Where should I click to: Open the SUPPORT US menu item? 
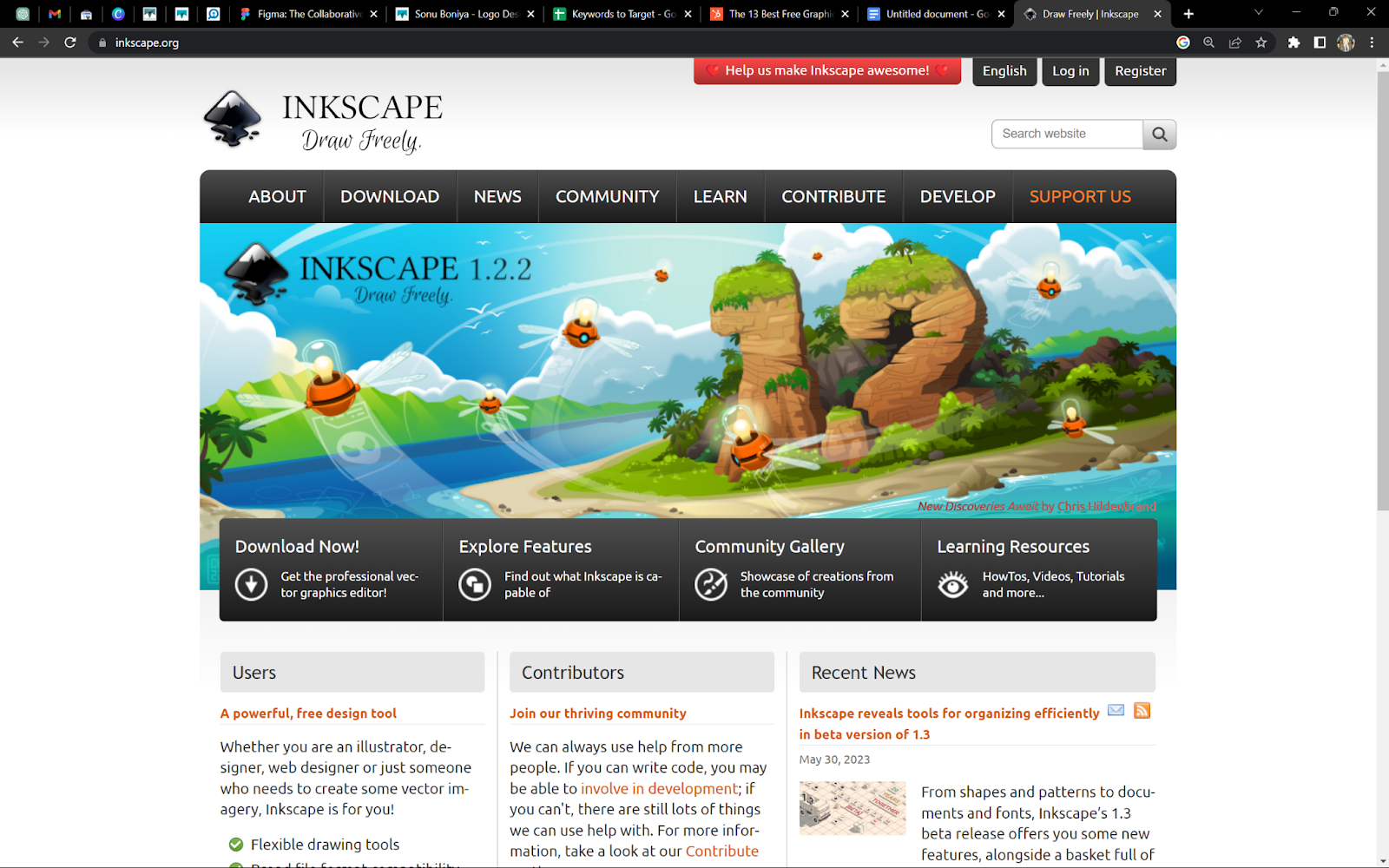pos(1080,197)
